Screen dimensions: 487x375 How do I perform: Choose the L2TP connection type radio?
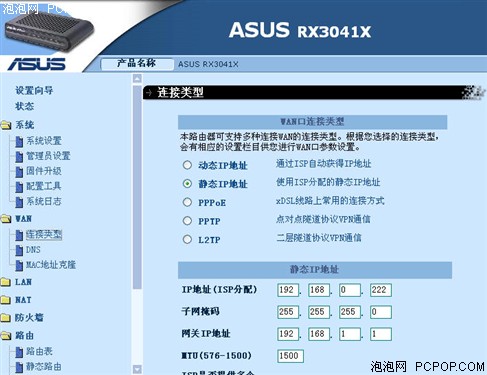[187, 239]
